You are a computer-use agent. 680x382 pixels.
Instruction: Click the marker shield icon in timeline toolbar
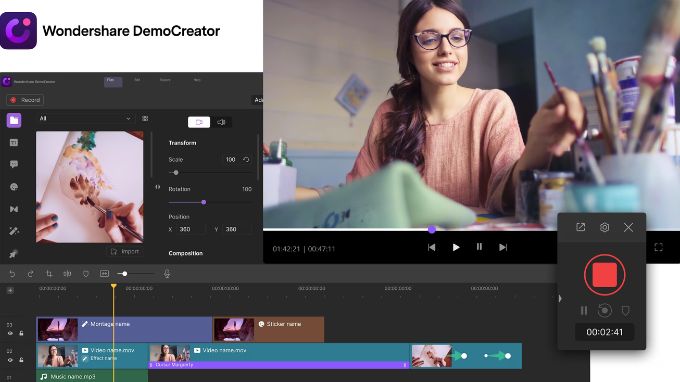[x=86, y=274]
